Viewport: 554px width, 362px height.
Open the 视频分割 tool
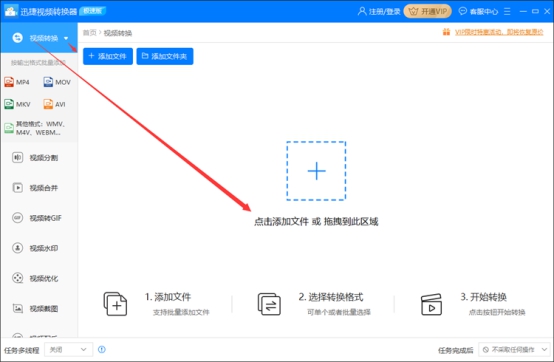coord(39,158)
